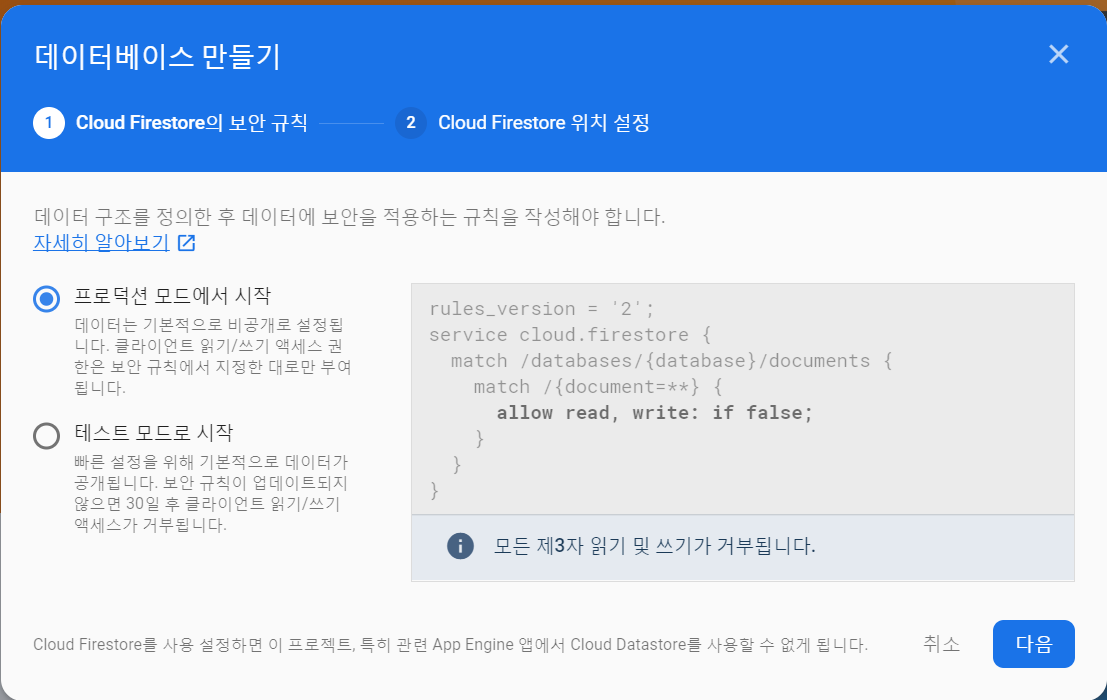The width and height of the screenshot is (1107, 700).
Task: Click the 다음 button
Action: [1034, 644]
